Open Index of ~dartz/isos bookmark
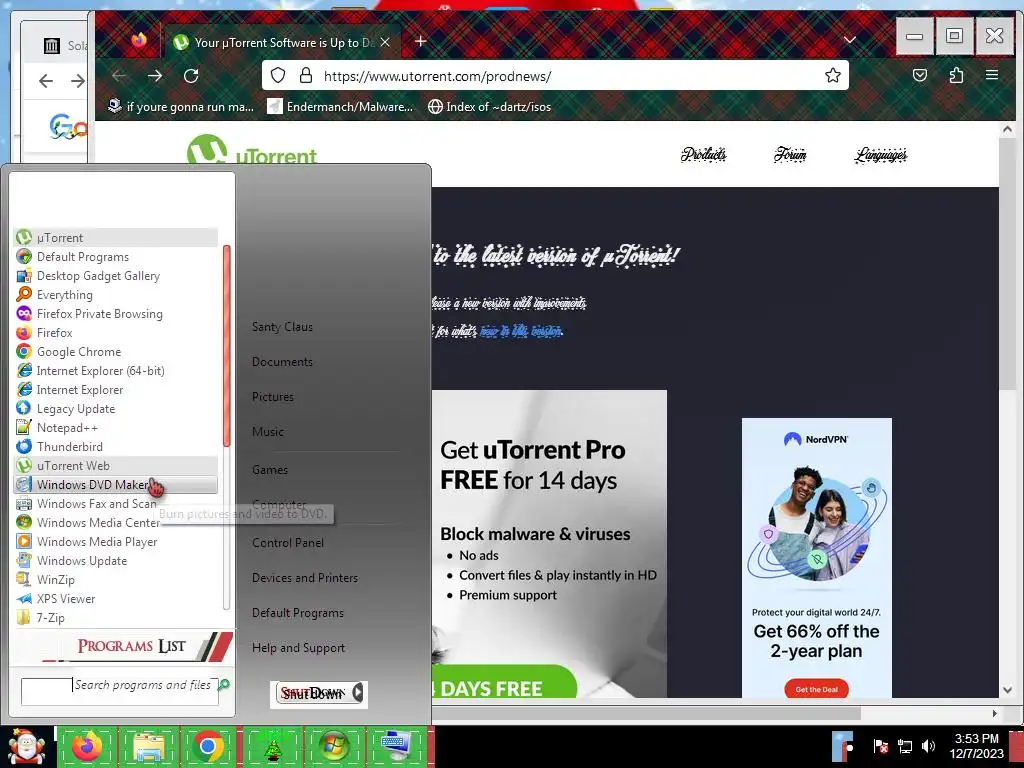The image size is (1024, 768). point(490,106)
